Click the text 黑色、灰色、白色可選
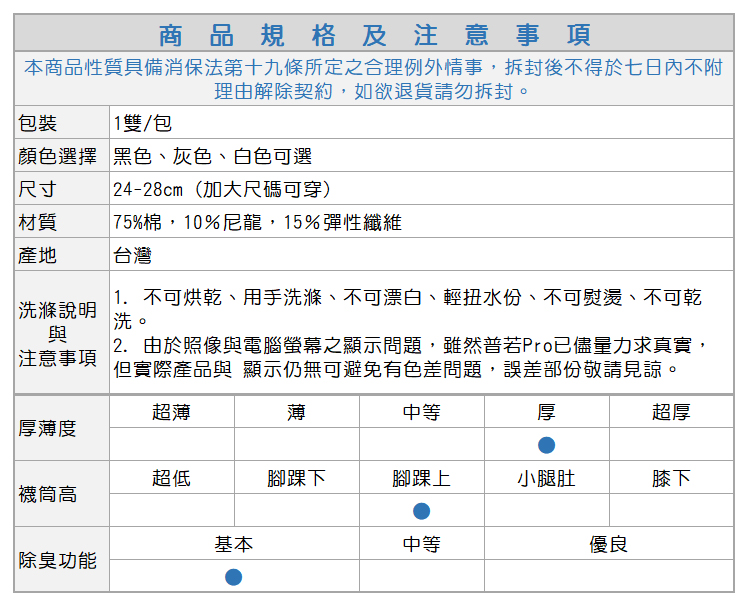 (212, 156)
